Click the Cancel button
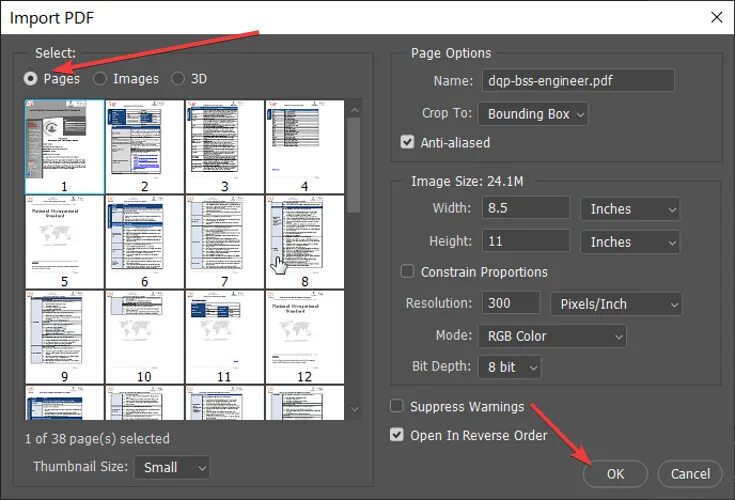 pos(690,474)
